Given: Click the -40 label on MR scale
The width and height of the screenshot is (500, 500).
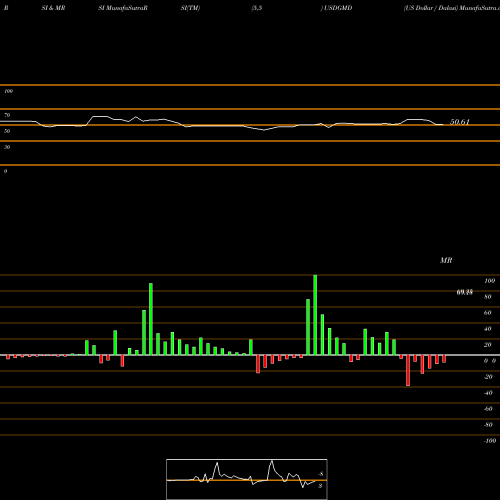Looking at the screenshot, I should tap(488, 393).
